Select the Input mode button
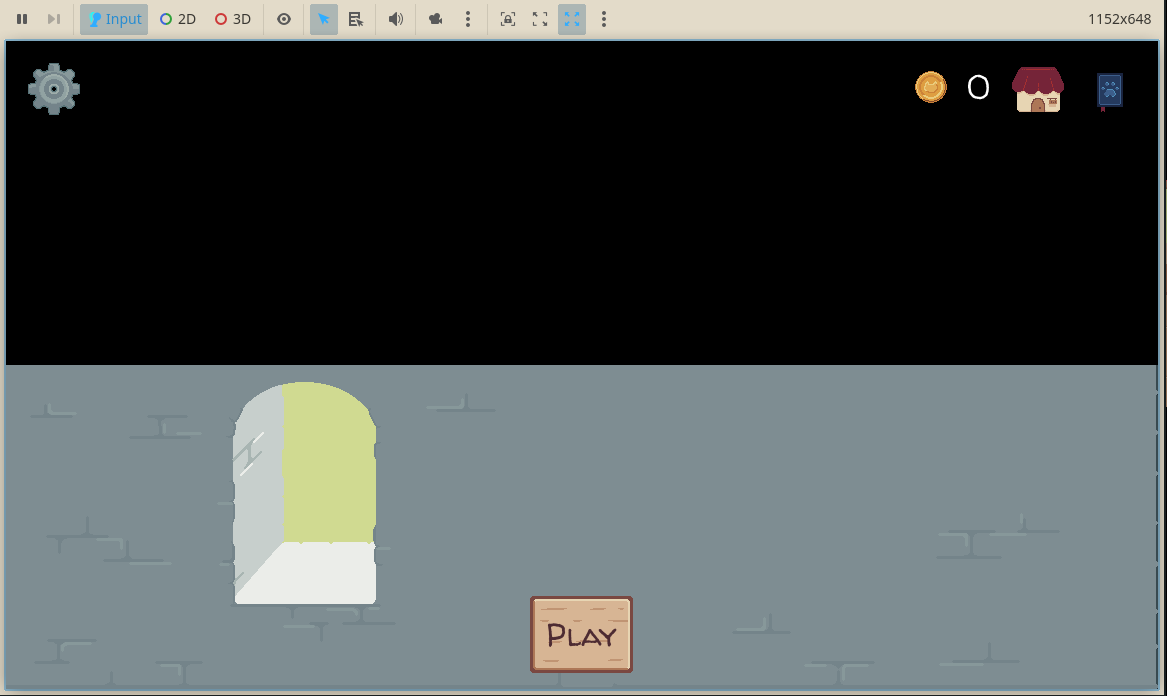The image size is (1167, 696). pyautogui.click(x=114, y=19)
